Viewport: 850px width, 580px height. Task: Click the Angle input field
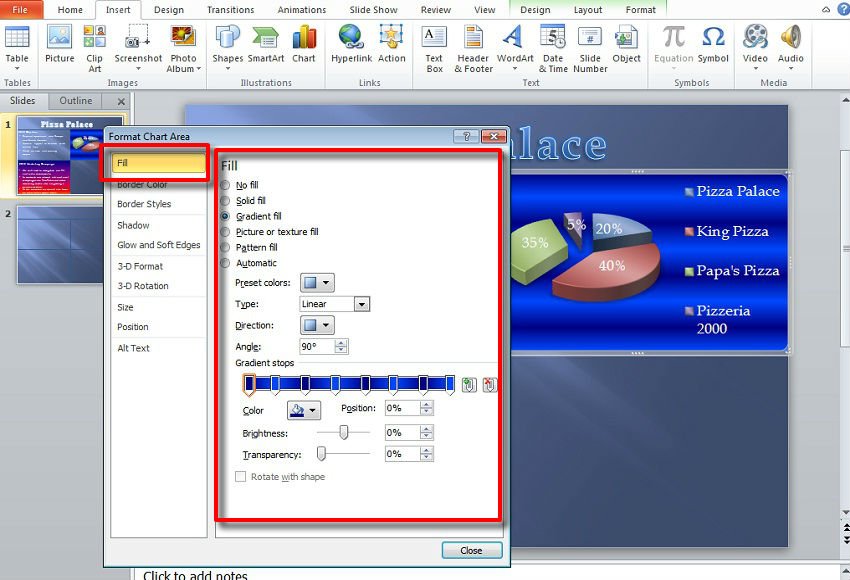(x=317, y=346)
